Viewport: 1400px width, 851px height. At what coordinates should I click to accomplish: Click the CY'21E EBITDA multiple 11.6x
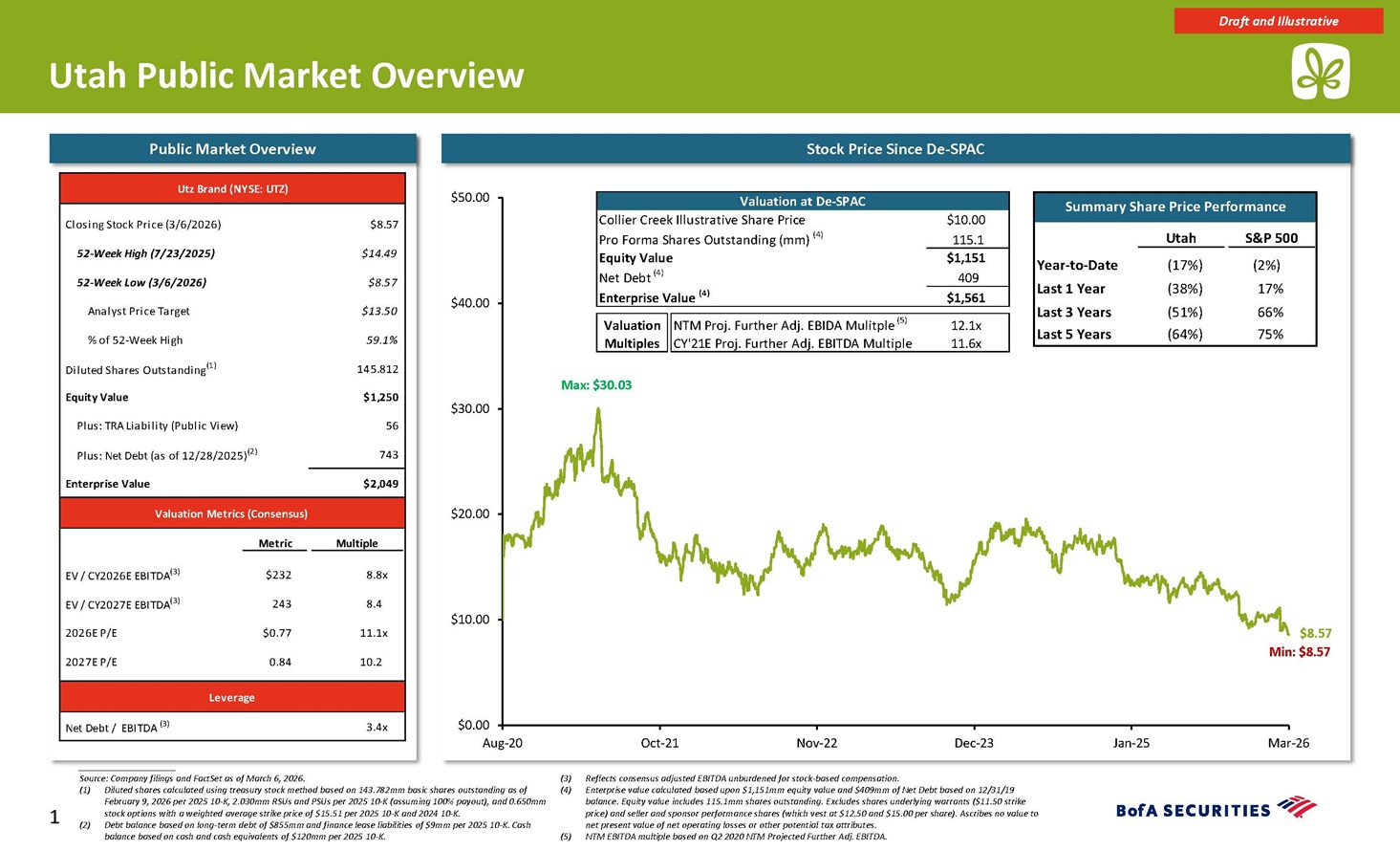pos(966,343)
